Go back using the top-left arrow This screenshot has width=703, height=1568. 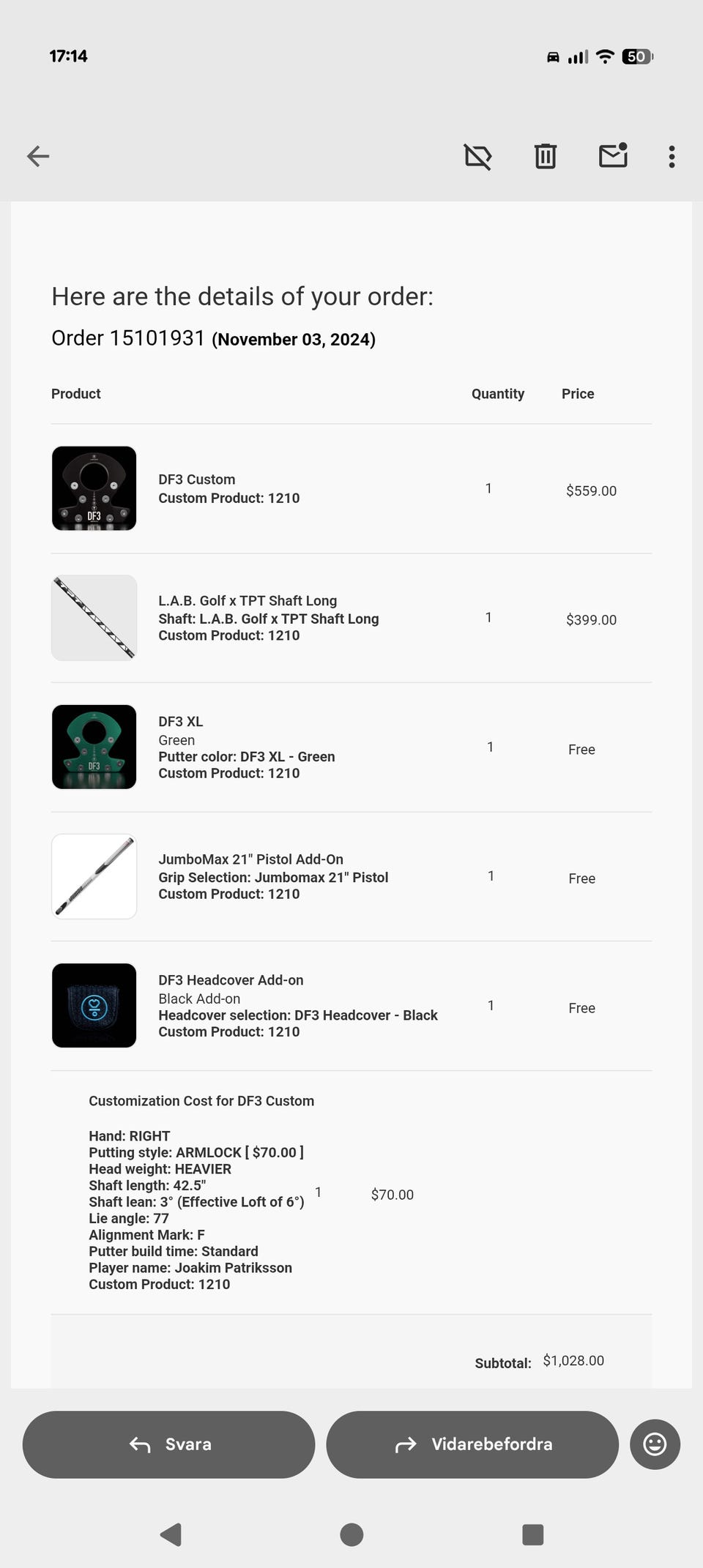pos(38,156)
